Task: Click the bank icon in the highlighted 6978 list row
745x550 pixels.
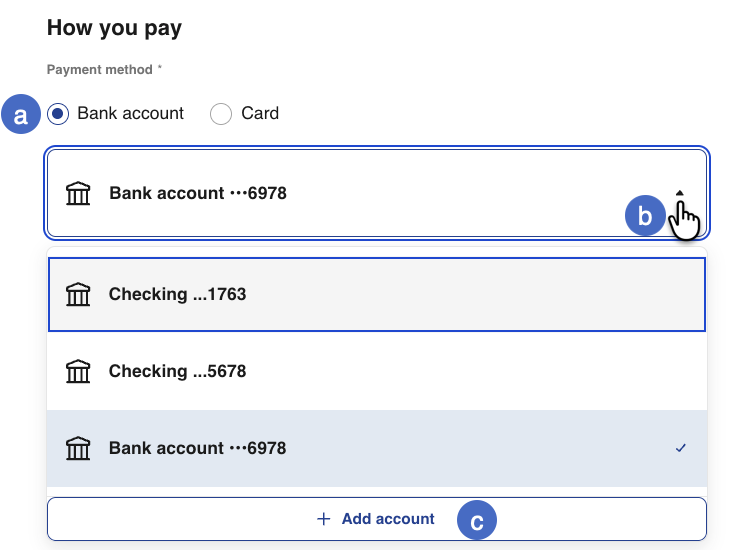Action: (x=77, y=448)
